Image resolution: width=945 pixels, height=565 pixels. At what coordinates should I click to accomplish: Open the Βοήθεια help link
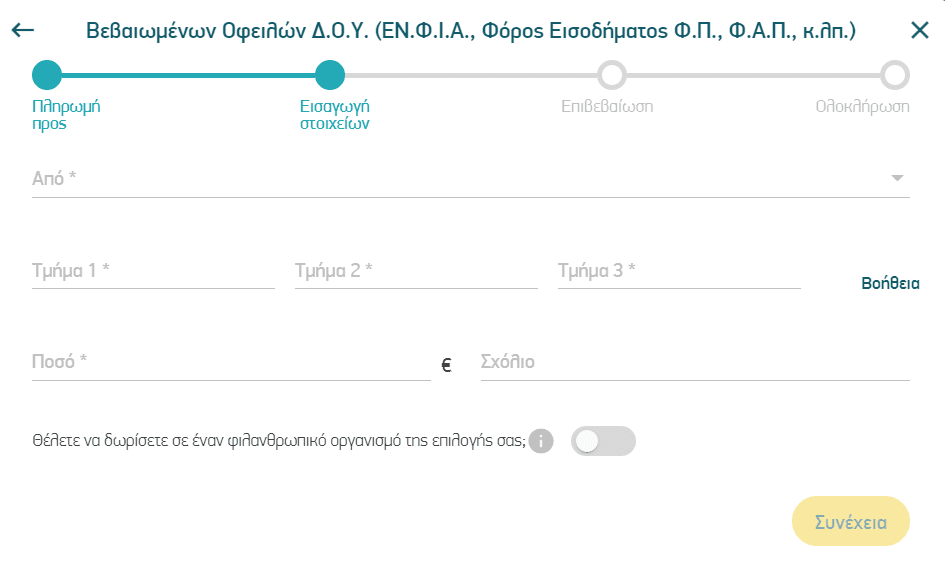point(890,283)
